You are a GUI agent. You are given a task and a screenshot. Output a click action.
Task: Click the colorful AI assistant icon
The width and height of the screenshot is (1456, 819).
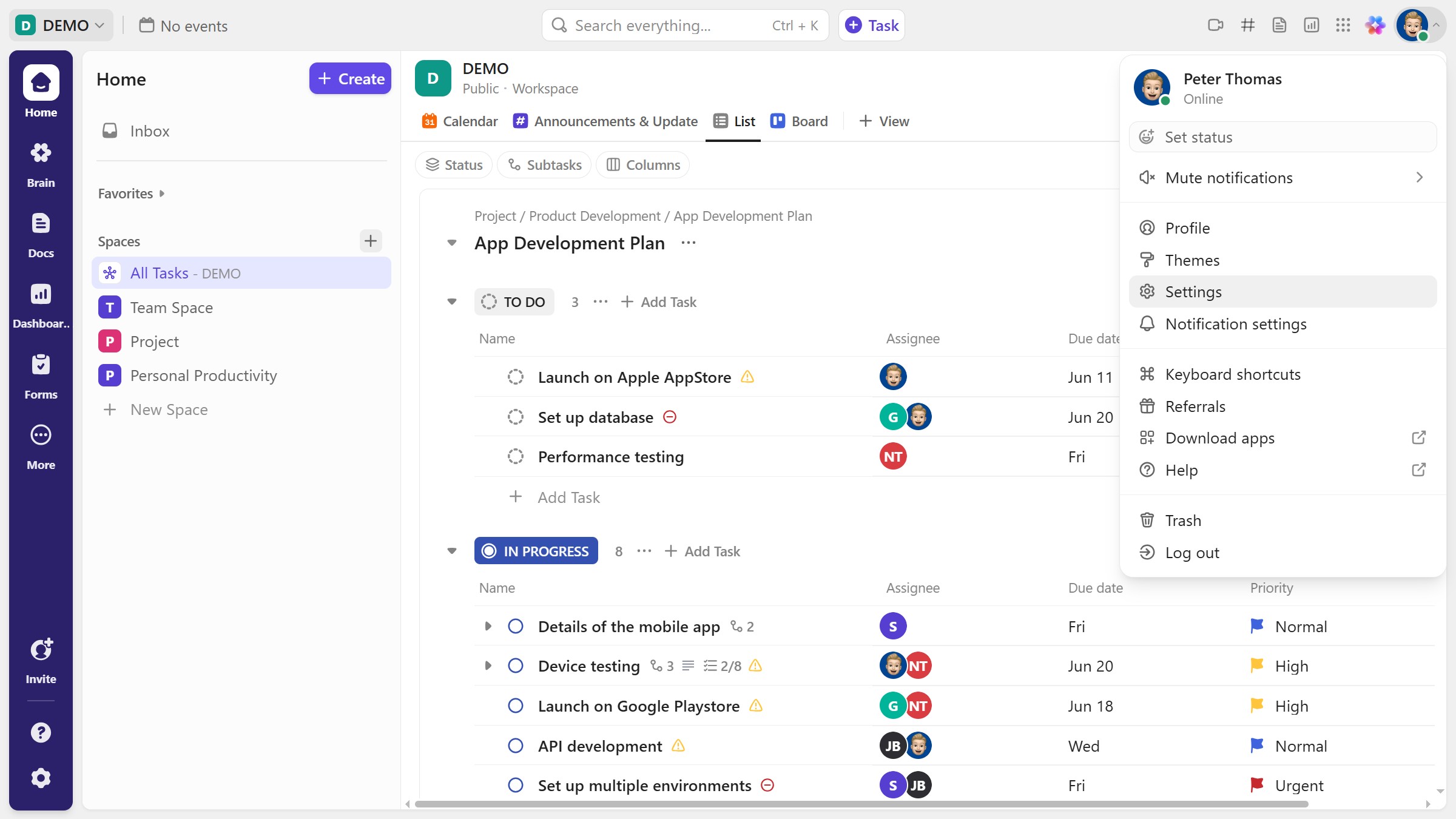pyautogui.click(x=1375, y=25)
